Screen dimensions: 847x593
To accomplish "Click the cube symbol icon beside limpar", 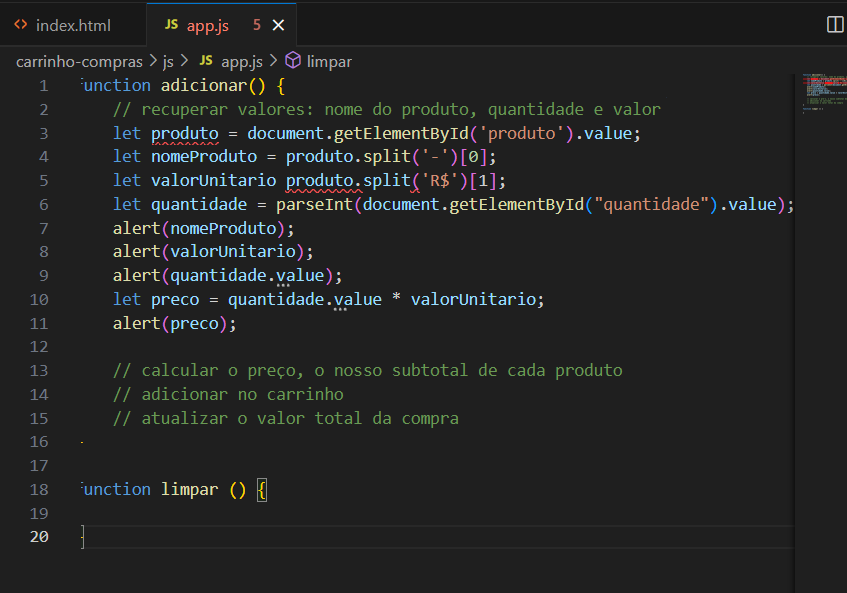I will 293,60.
